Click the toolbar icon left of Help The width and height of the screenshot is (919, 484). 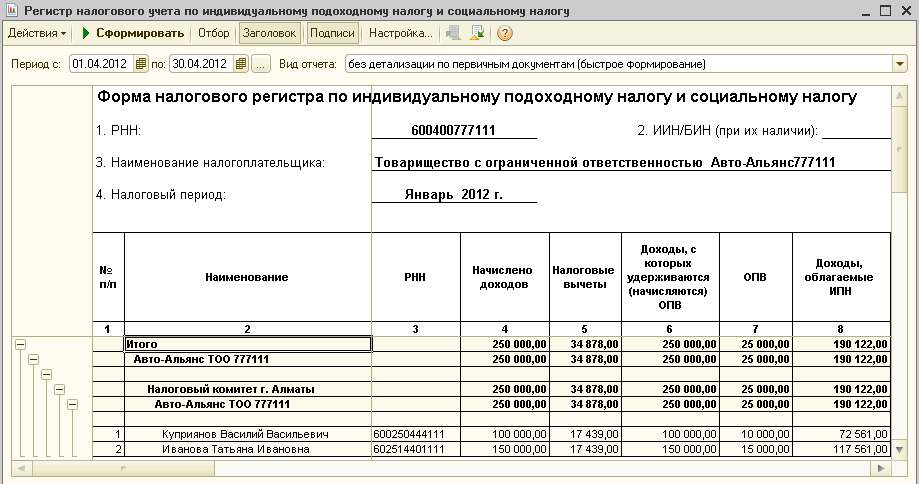[478, 33]
